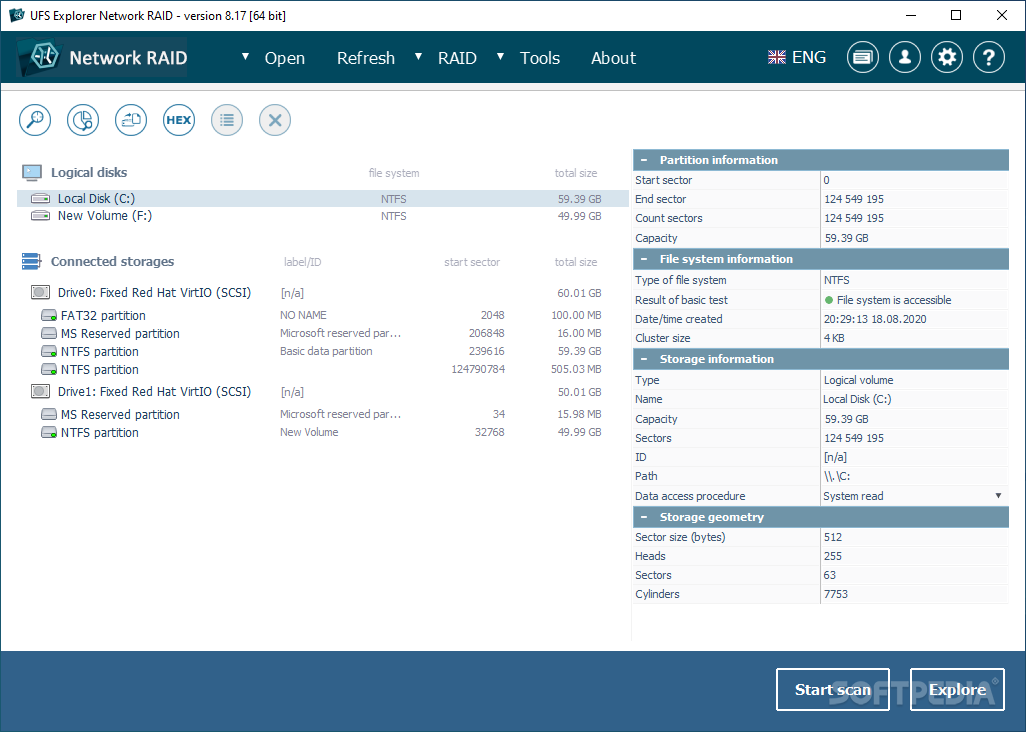Click the 'file system' column header

(393, 173)
